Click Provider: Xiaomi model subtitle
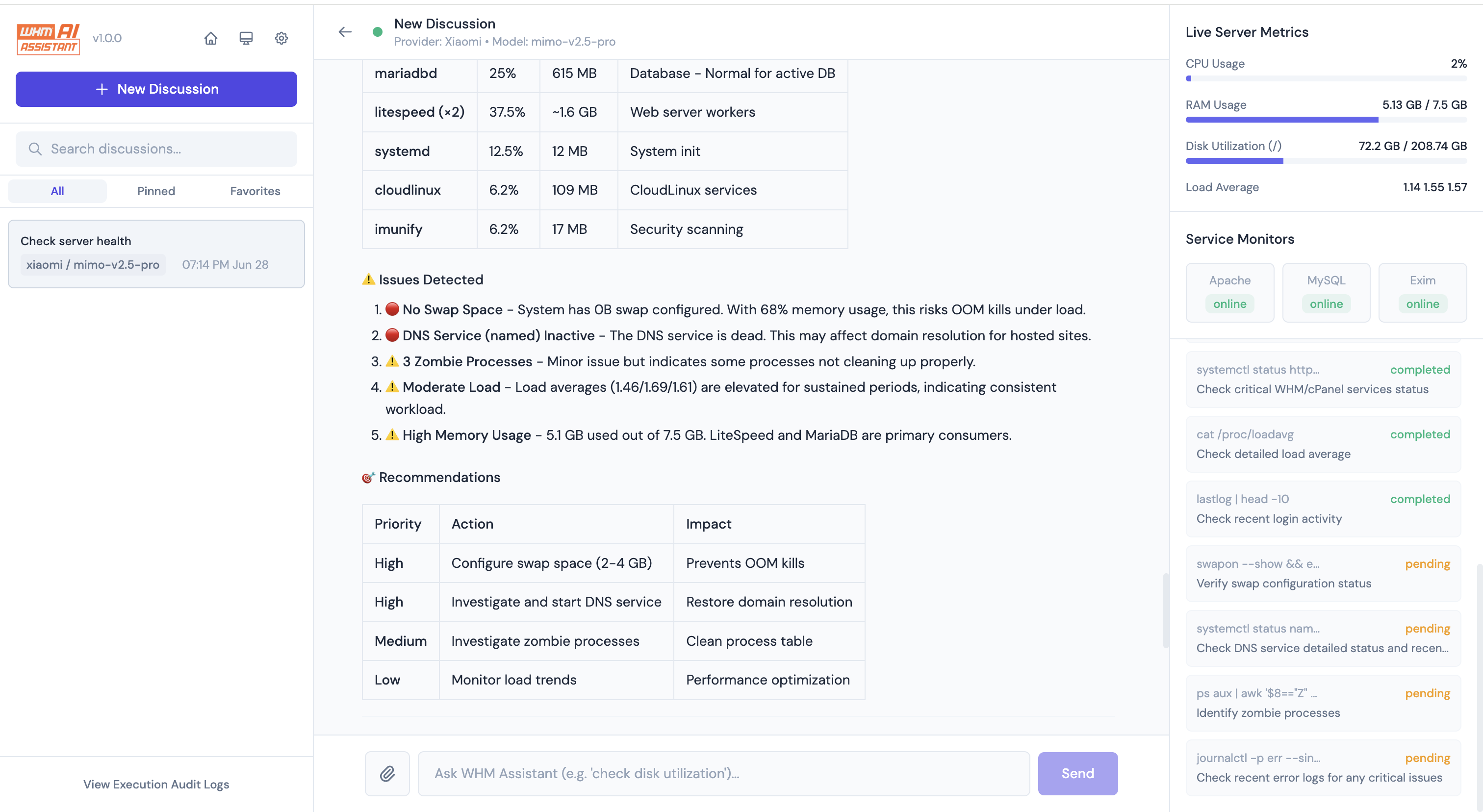This screenshot has height=812, width=1483. tap(504, 42)
